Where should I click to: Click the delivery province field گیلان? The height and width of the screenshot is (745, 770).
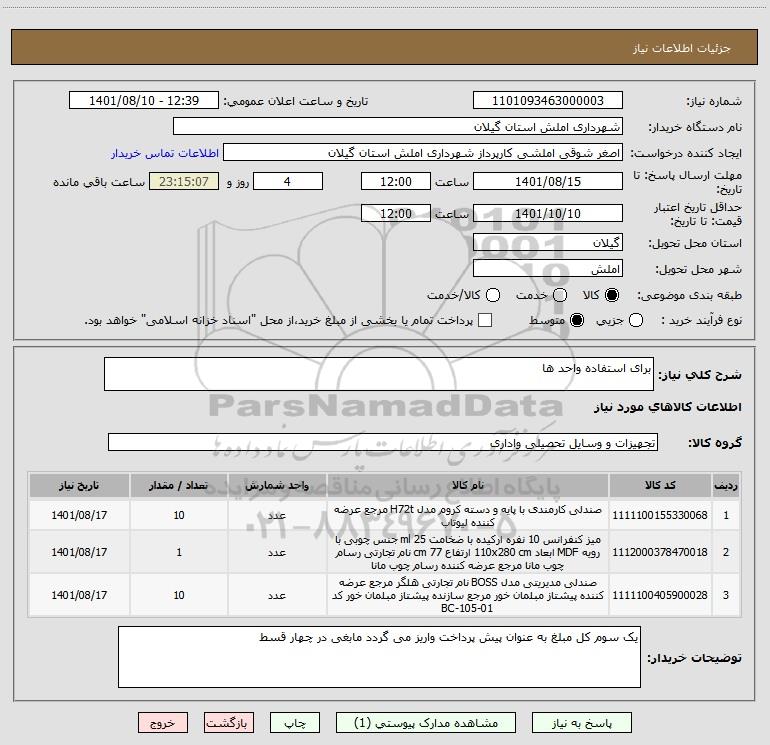click(x=548, y=242)
